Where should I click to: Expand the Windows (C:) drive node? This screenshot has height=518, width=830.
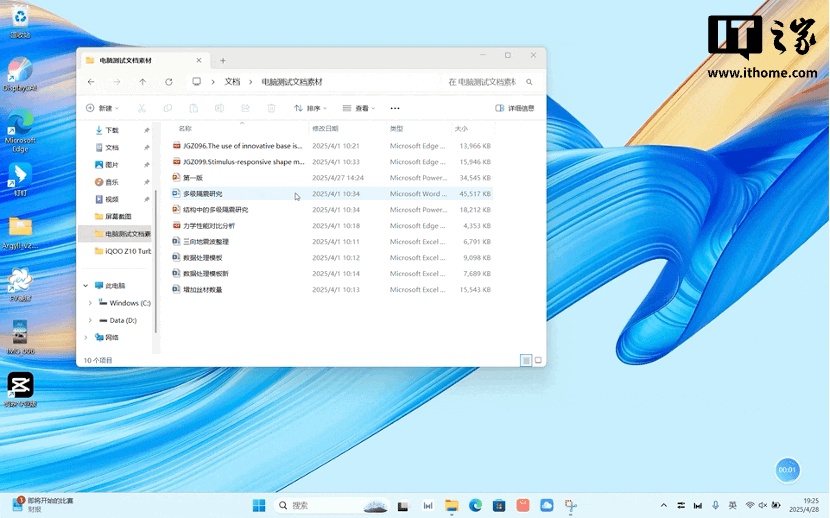pos(90,303)
